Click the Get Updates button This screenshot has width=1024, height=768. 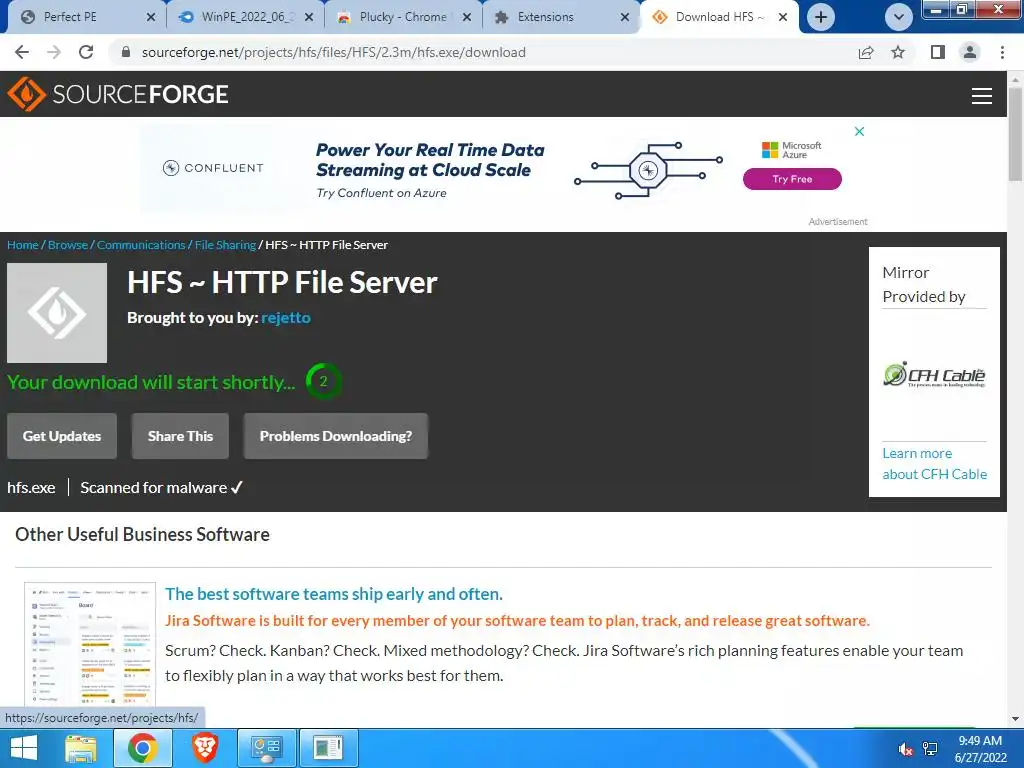[62, 436]
